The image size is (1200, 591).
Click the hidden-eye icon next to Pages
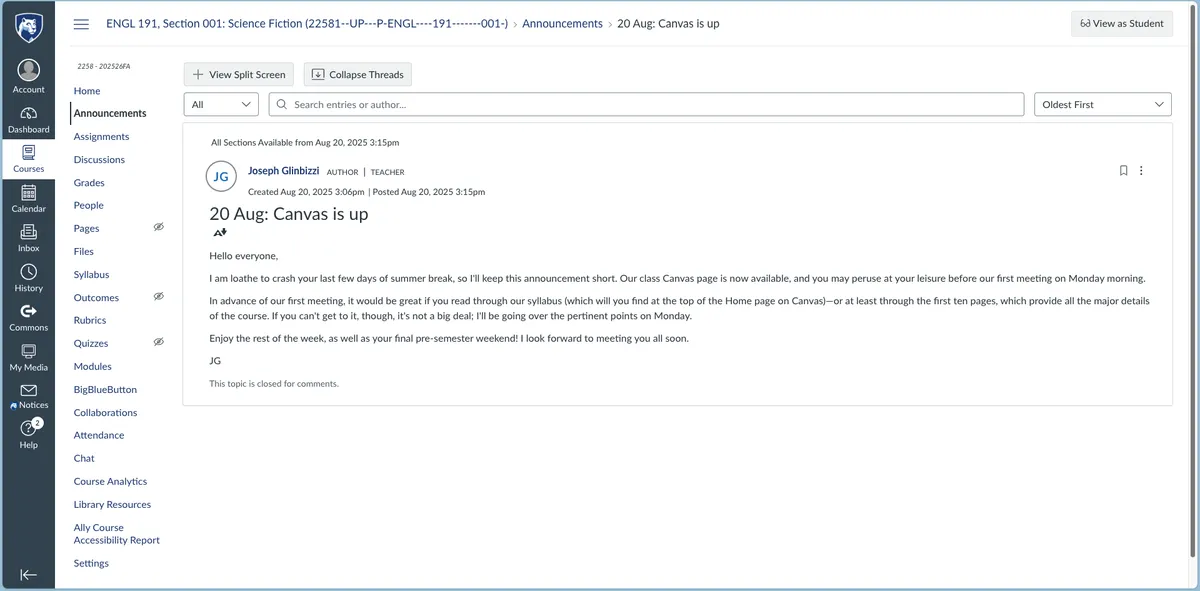158,228
